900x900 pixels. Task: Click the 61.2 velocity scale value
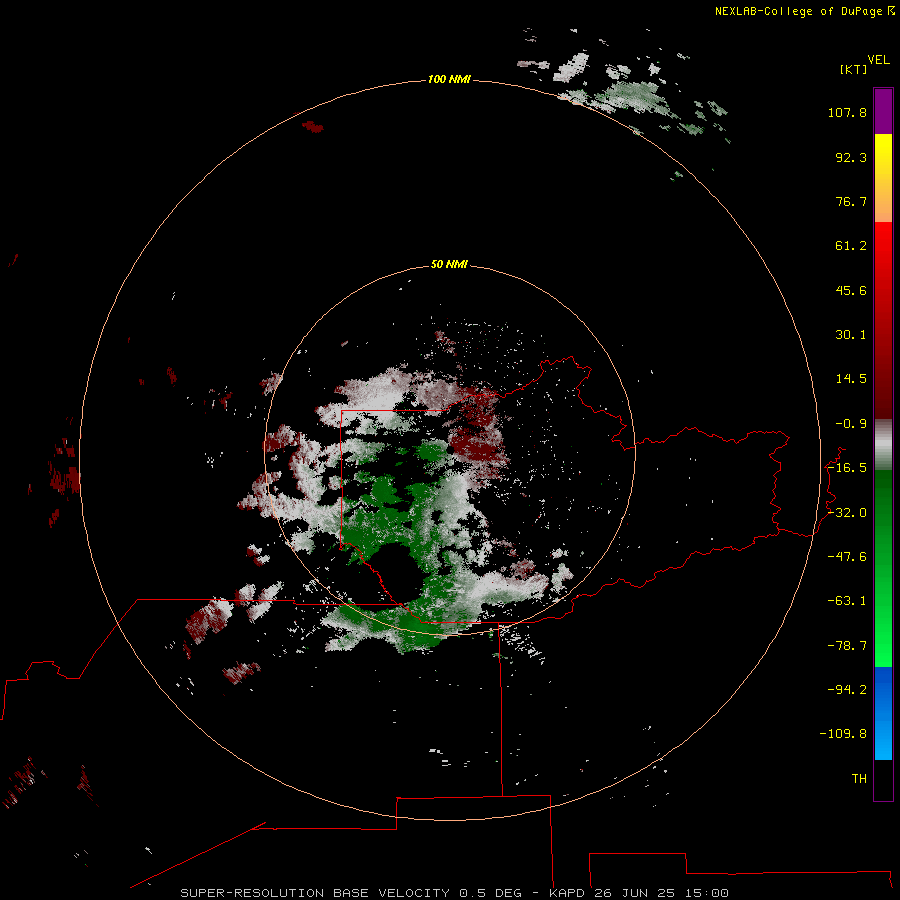(x=851, y=246)
